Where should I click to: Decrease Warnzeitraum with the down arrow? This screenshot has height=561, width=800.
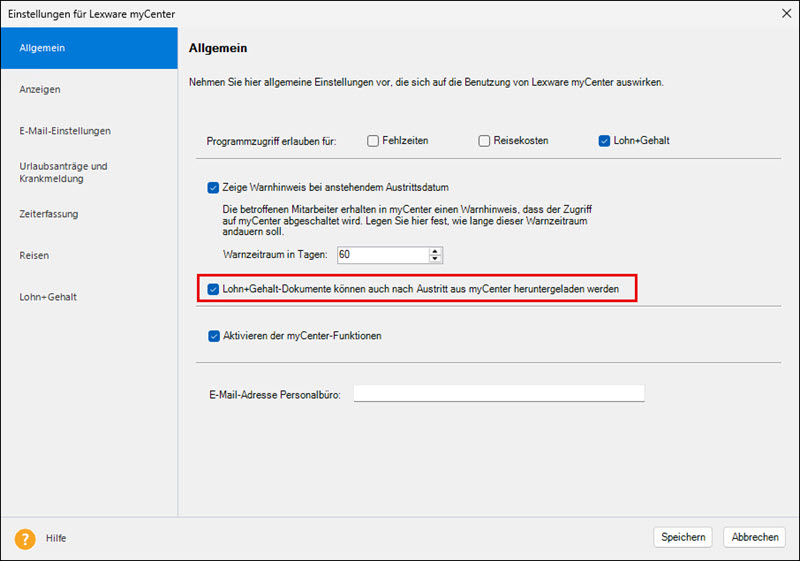click(x=435, y=259)
